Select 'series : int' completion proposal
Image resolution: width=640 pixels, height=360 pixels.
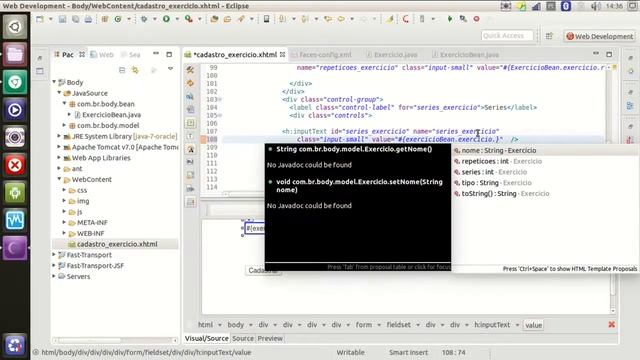(545, 172)
